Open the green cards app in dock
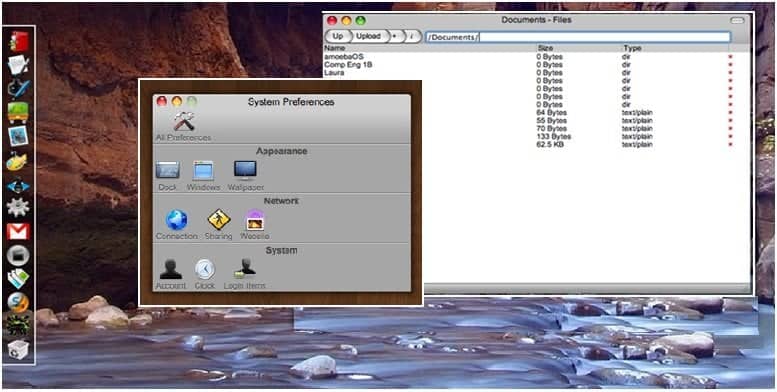Screen dimensions: 777x392 point(18,279)
